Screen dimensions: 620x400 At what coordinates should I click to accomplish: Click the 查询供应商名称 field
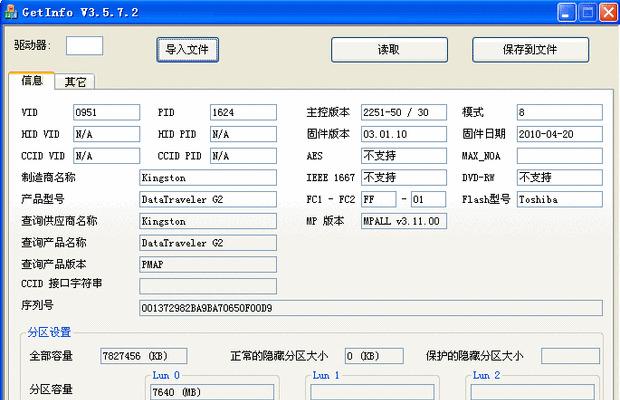[208, 221]
